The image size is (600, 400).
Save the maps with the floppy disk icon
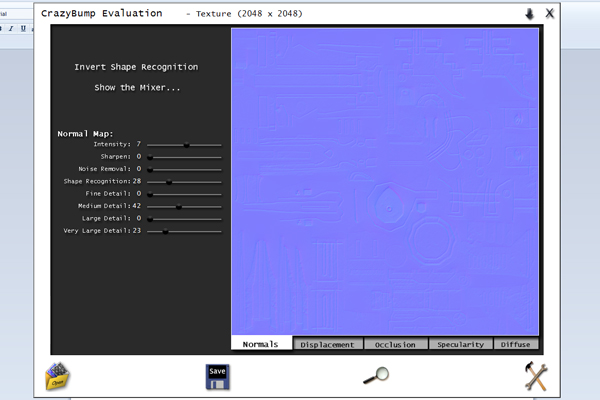(217, 377)
